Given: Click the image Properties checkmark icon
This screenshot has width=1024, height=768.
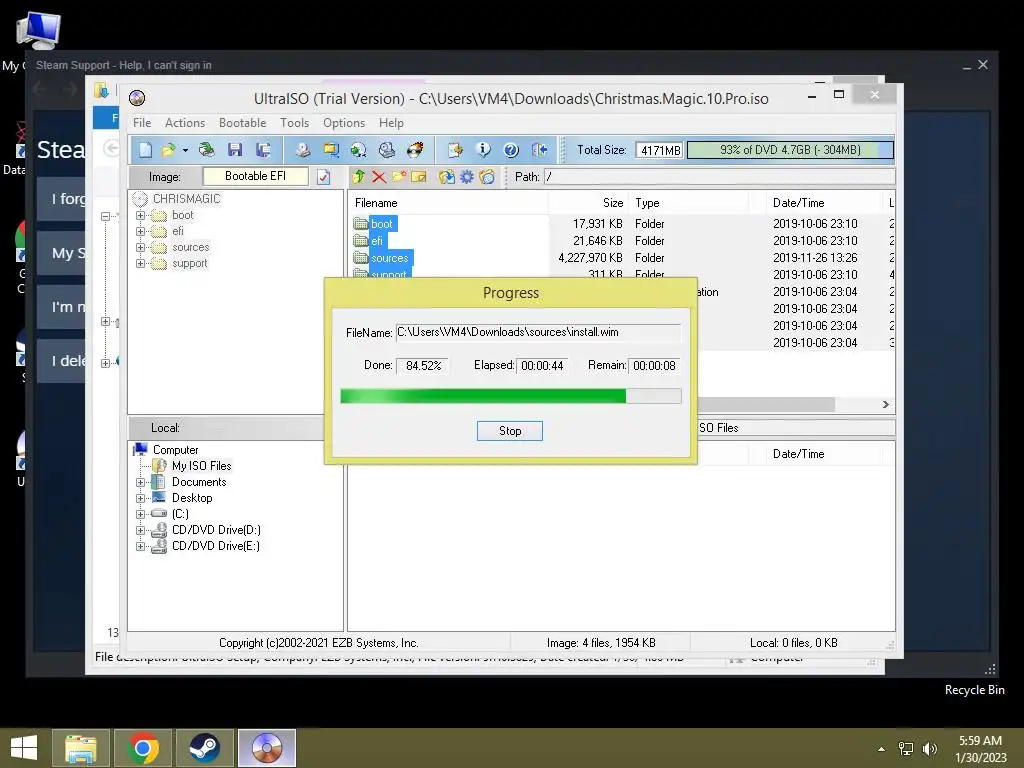Looking at the screenshot, I should point(323,177).
